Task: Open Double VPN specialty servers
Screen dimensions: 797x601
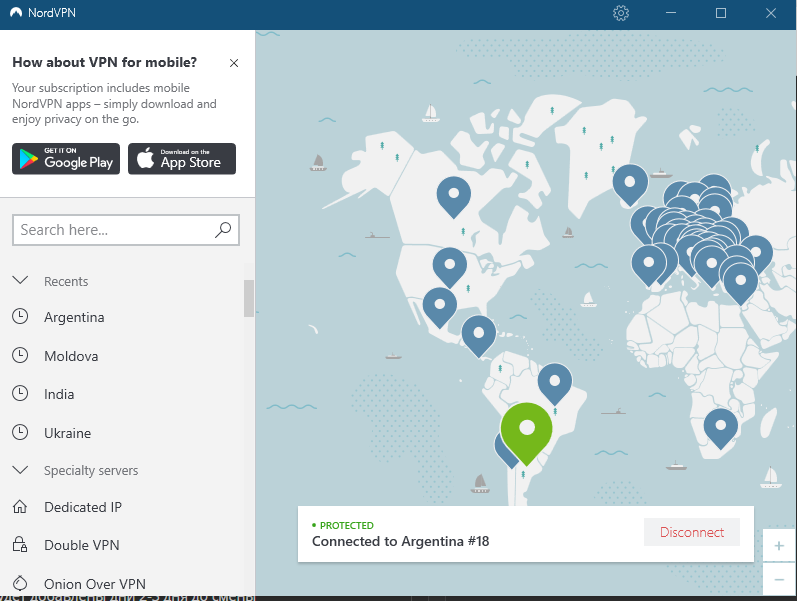Action: tap(82, 545)
